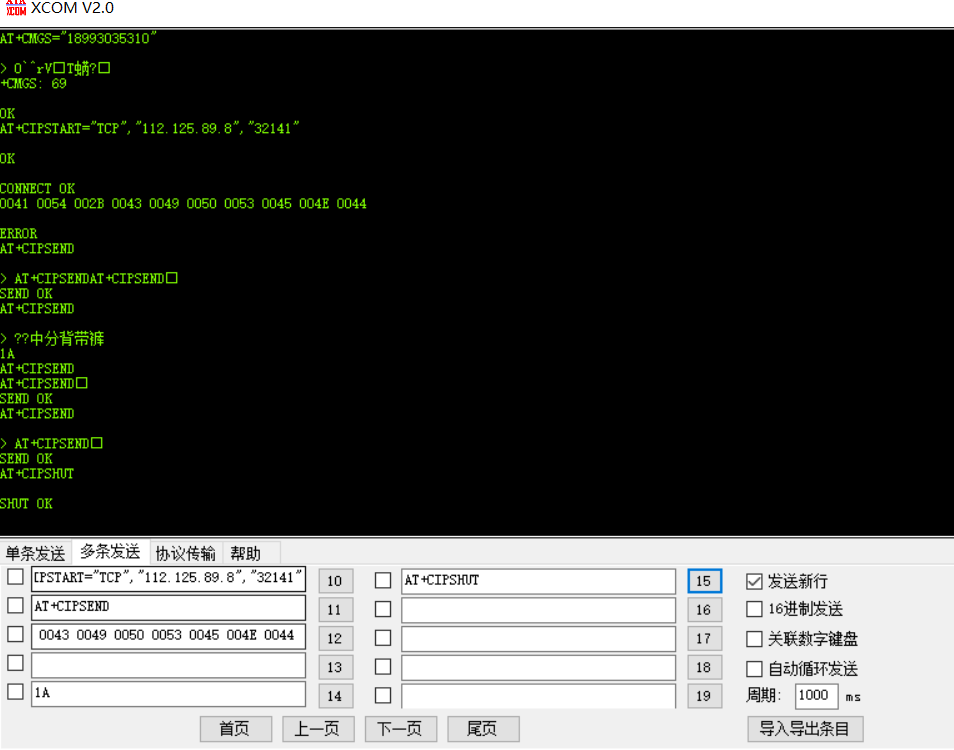The image size is (954, 750).
Task: Click send button 12
Action: (x=335, y=638)
